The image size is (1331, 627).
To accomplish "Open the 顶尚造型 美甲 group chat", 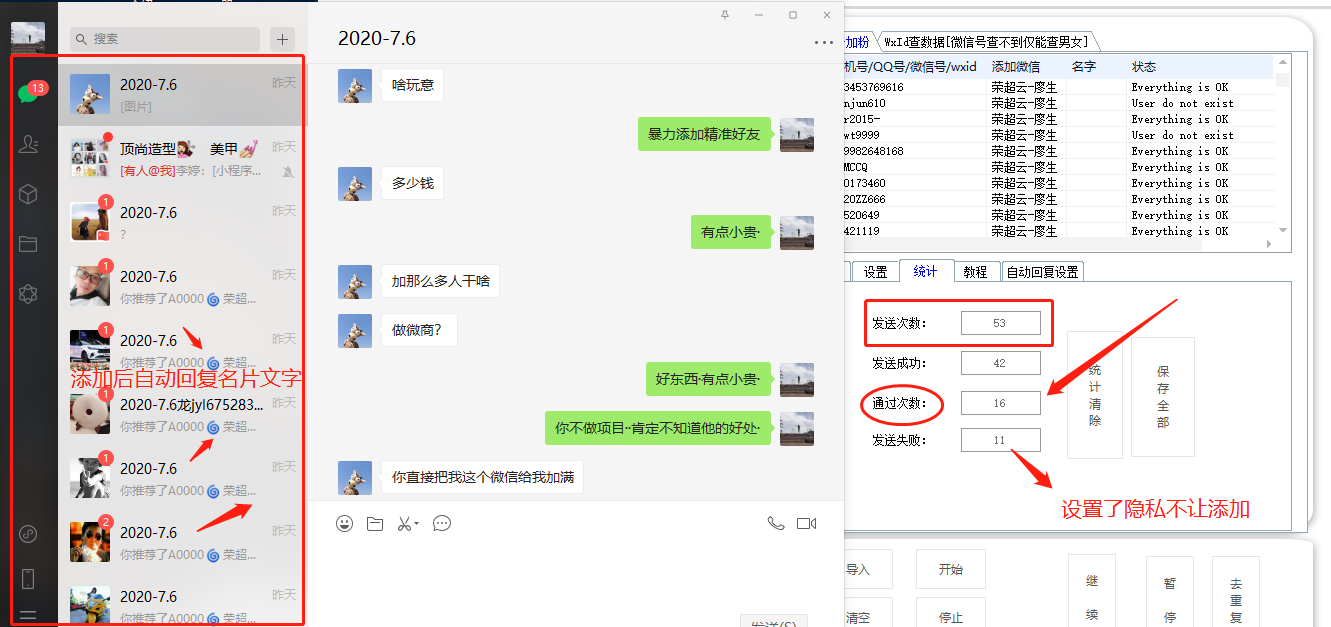I will pyautogui.click(x=183, y=158).
